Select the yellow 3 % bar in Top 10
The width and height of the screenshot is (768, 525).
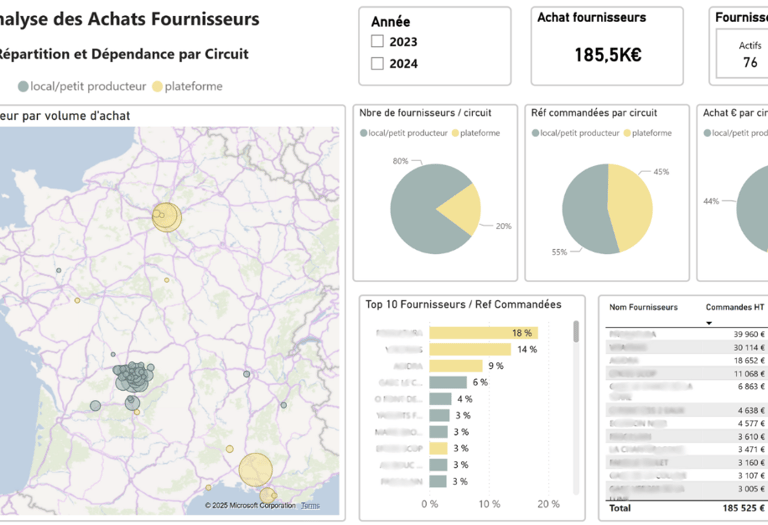tap(438, 448)
